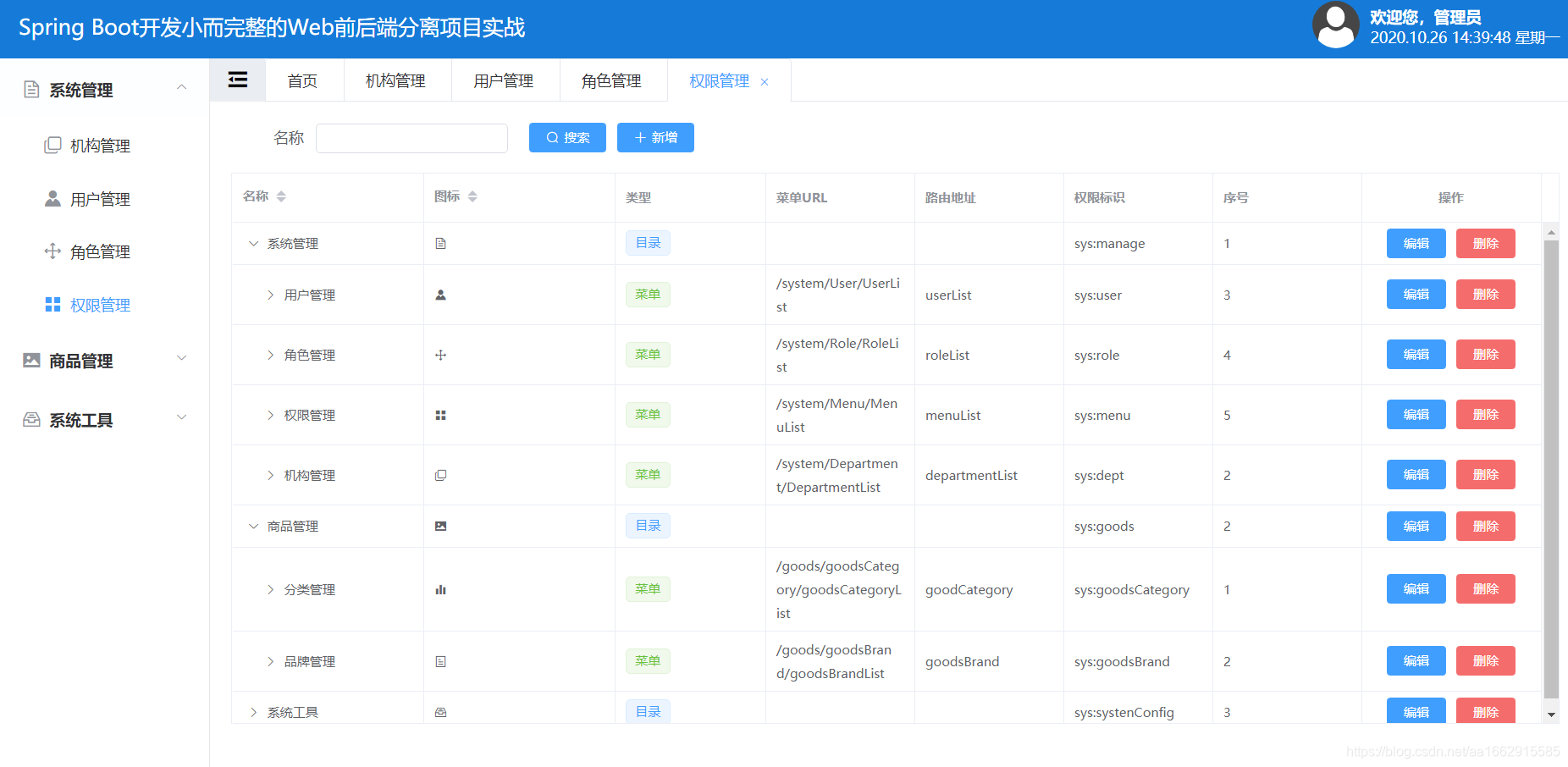Viewport: 1568px width, 767px height.
Task: Click the admin user avatar icon
Action: pos(1336,25)
